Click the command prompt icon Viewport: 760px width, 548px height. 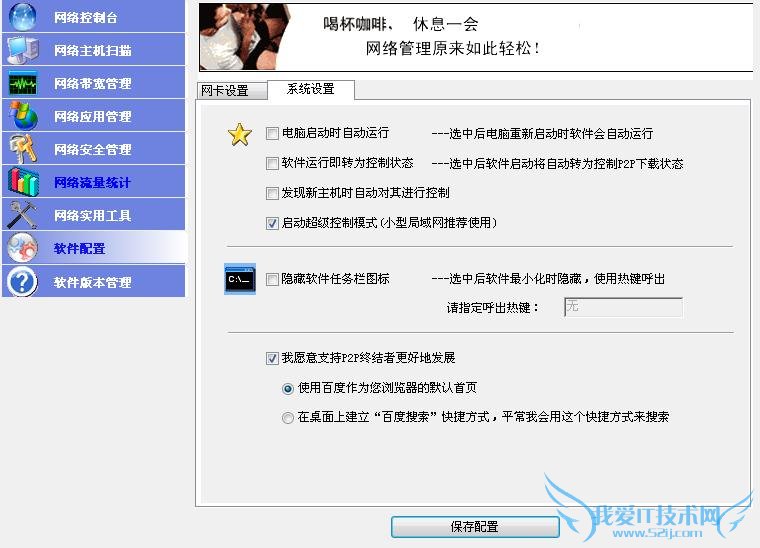point(240,279)
